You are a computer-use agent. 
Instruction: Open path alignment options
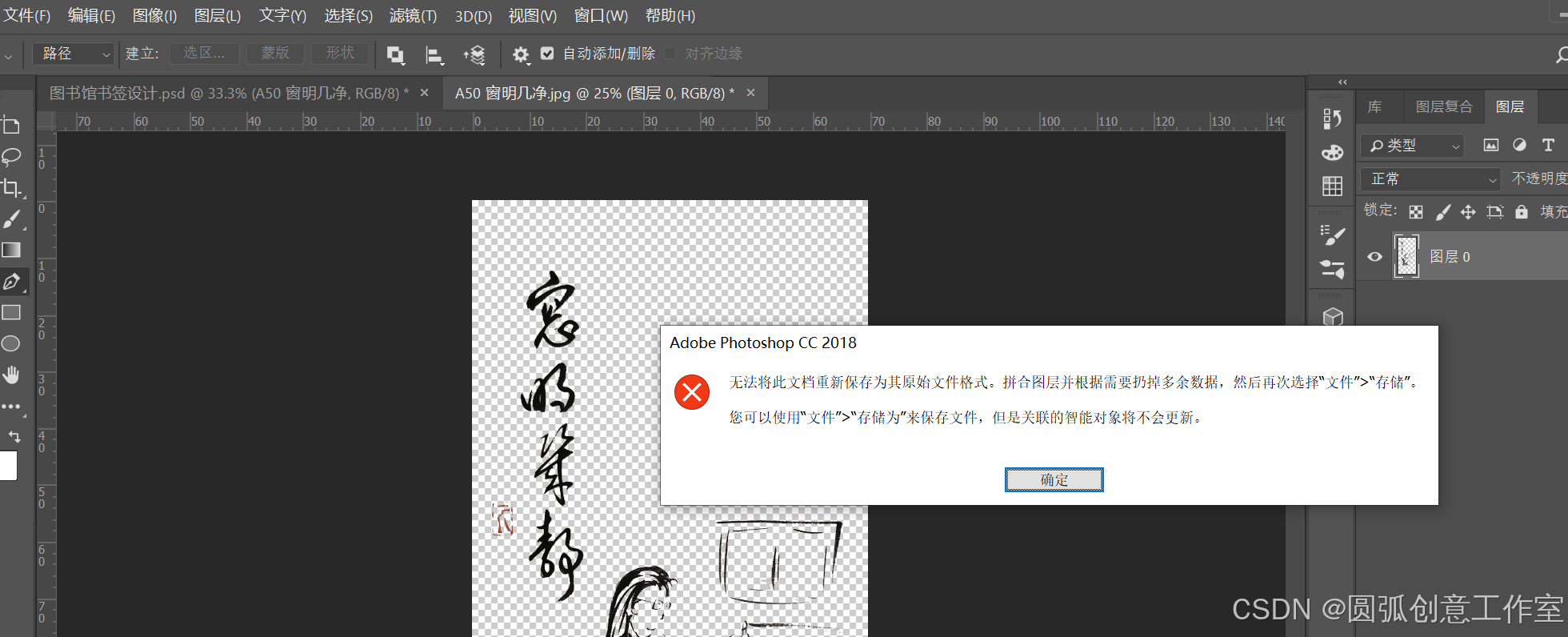click(x=434, y=54)
